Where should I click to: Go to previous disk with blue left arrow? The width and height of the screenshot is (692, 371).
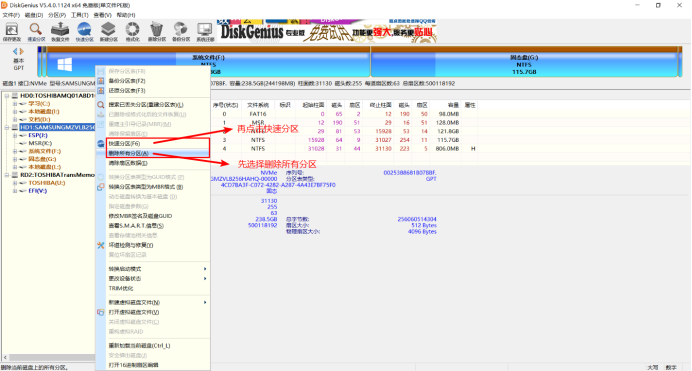[x=15, y=51]
